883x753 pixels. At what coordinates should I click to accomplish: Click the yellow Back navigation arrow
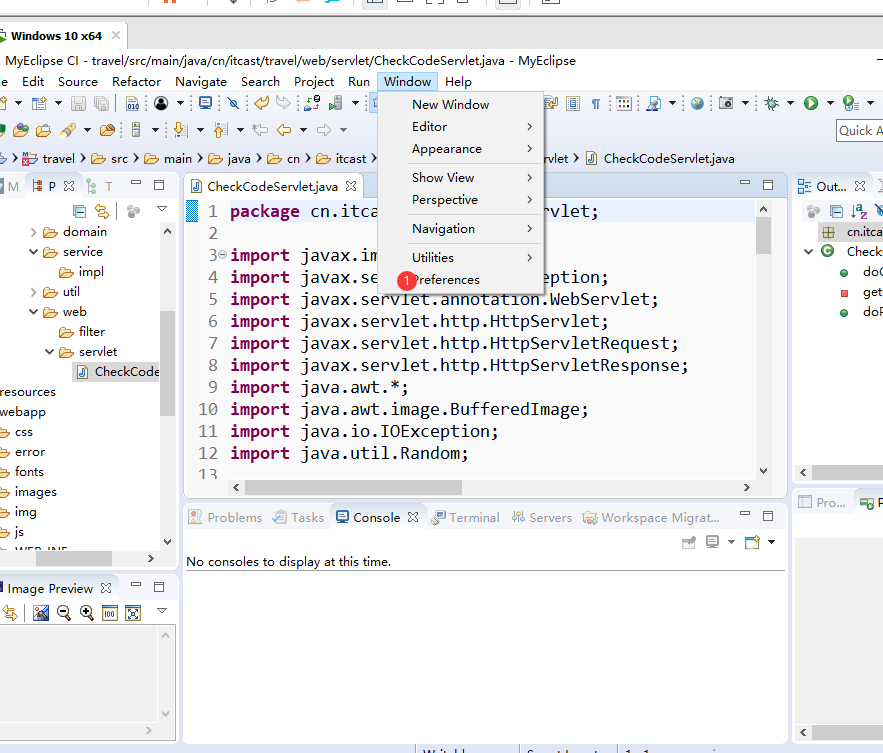(x=284, y=130)
